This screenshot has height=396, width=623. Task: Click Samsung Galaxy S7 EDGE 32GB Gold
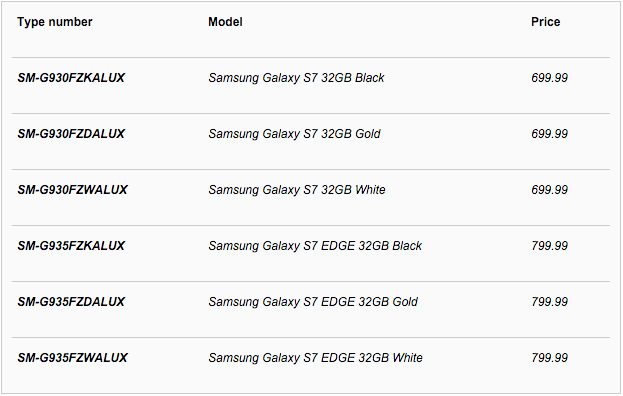coord(313,302)
